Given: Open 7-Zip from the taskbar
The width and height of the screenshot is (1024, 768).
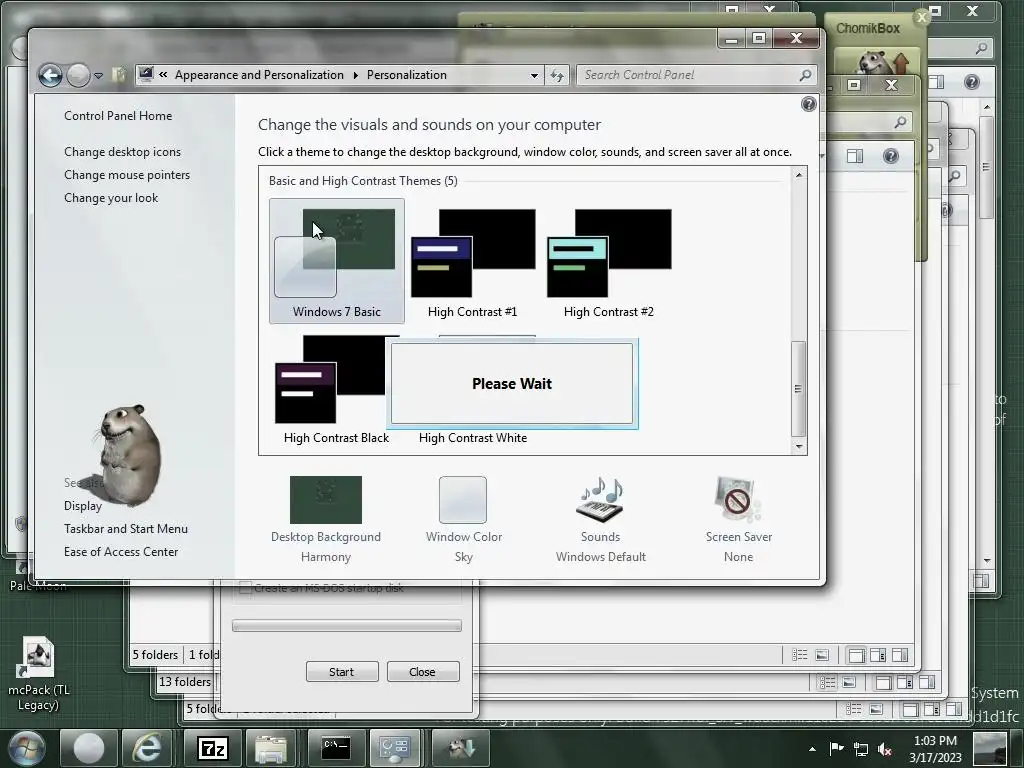Looking at the screenshot, I should pyautogui.click(x=213, y=747).
